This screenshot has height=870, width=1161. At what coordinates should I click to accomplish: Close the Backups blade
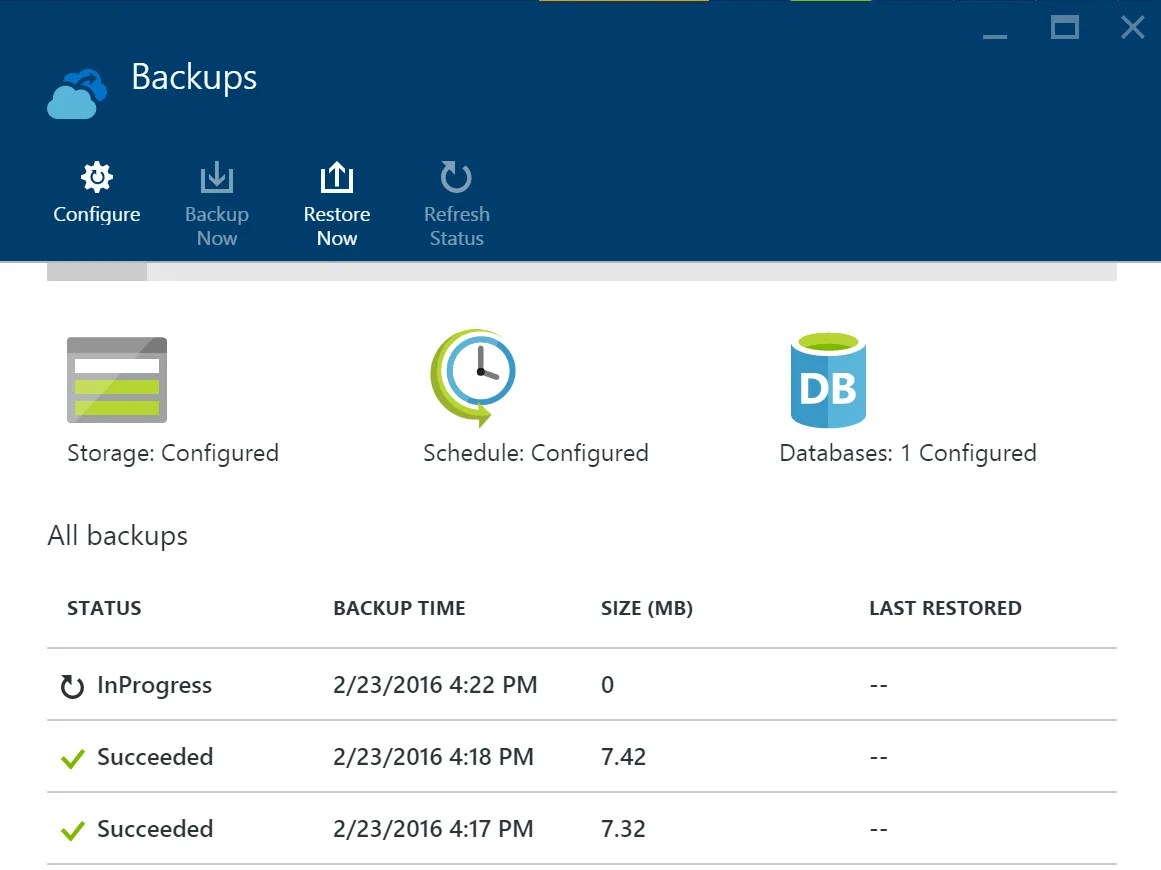[1133, 28]
